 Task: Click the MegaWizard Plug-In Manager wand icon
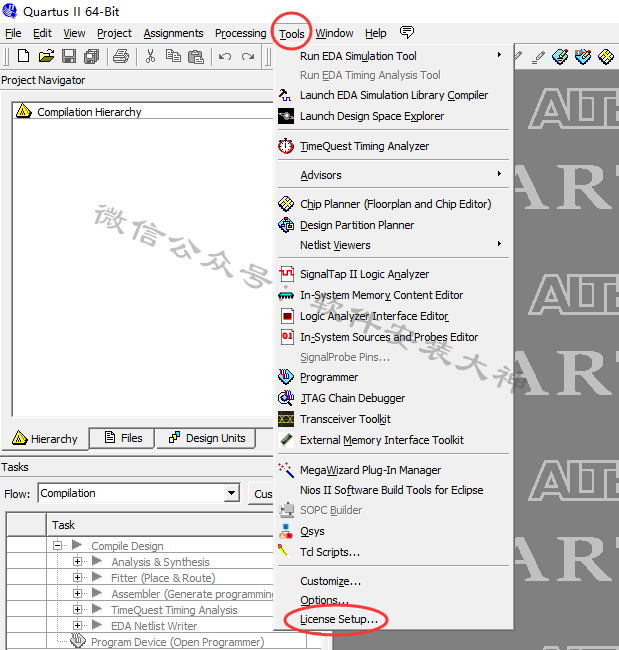click(x=286, y=470)
